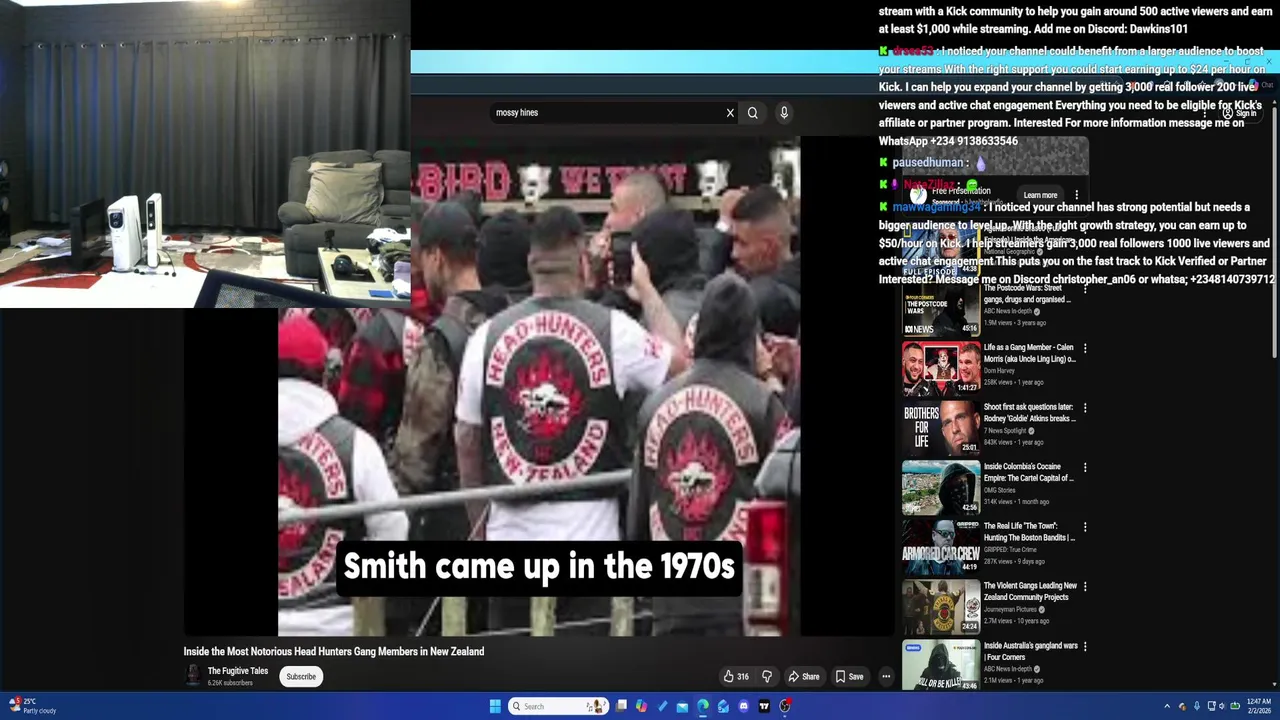Open Task View in the taskbar

point(621,706)
